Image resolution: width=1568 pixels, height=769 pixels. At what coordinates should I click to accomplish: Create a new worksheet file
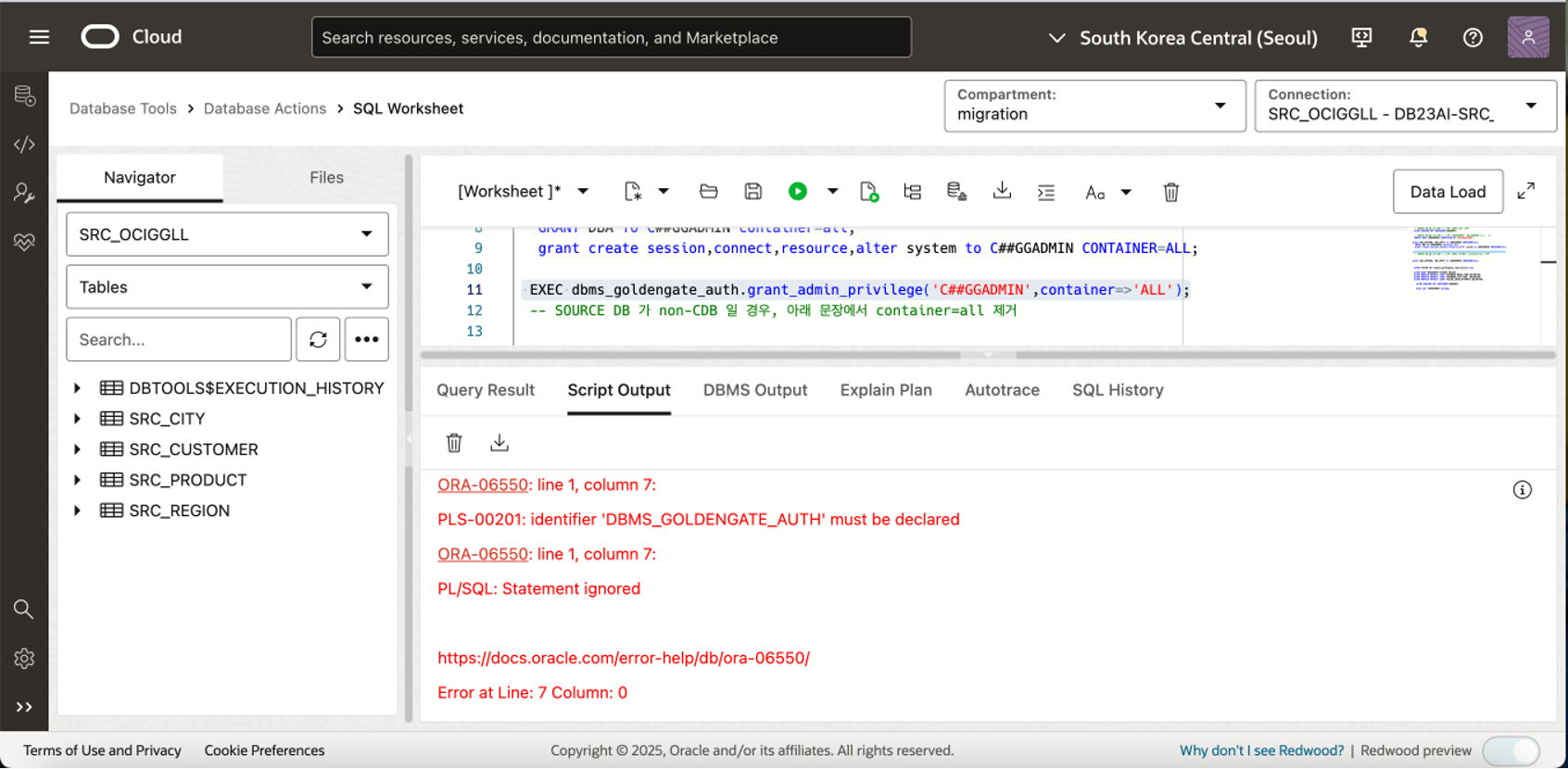(633, 192)
